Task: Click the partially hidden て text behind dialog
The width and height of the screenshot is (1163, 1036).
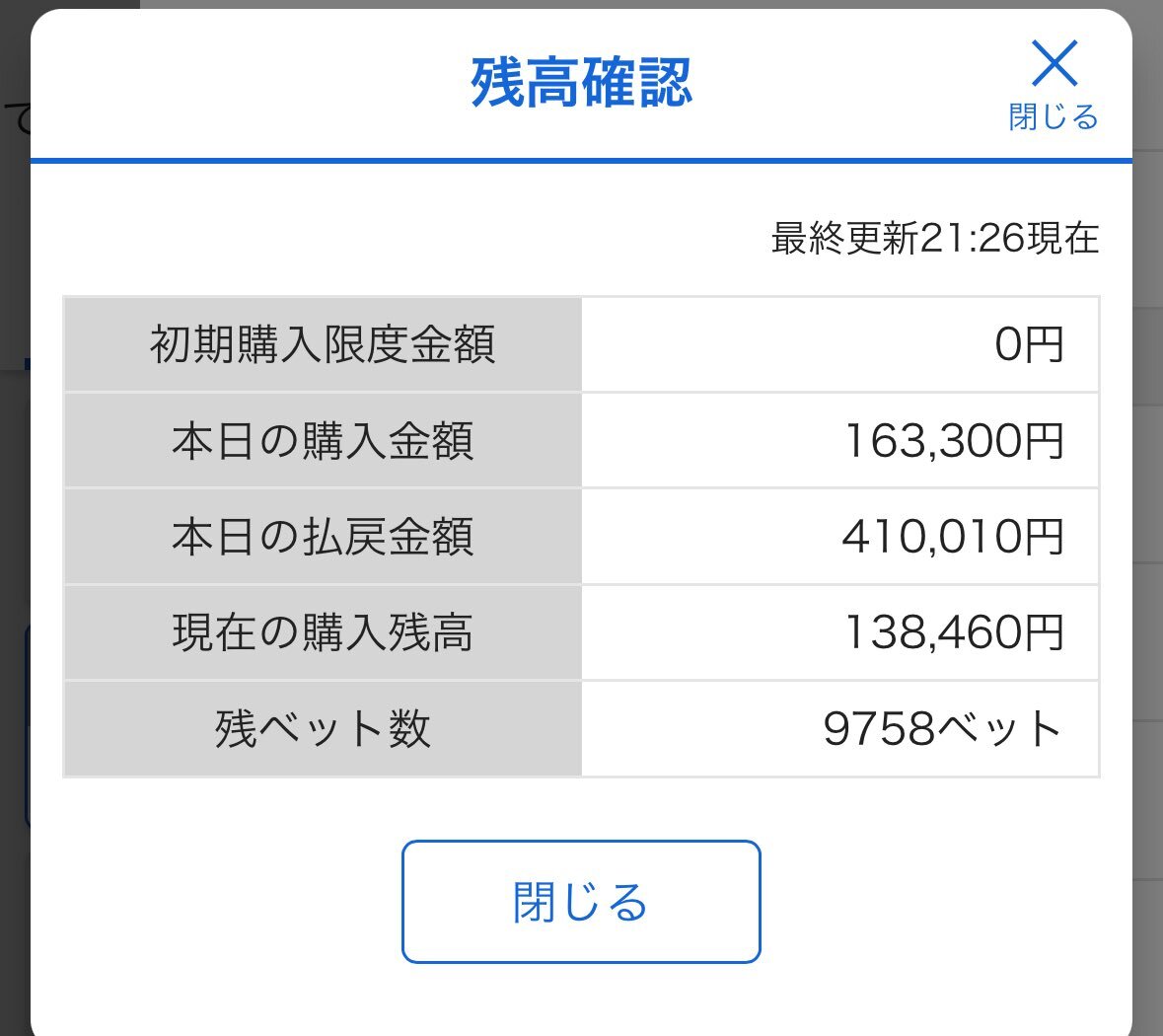Action: point(17,118)
